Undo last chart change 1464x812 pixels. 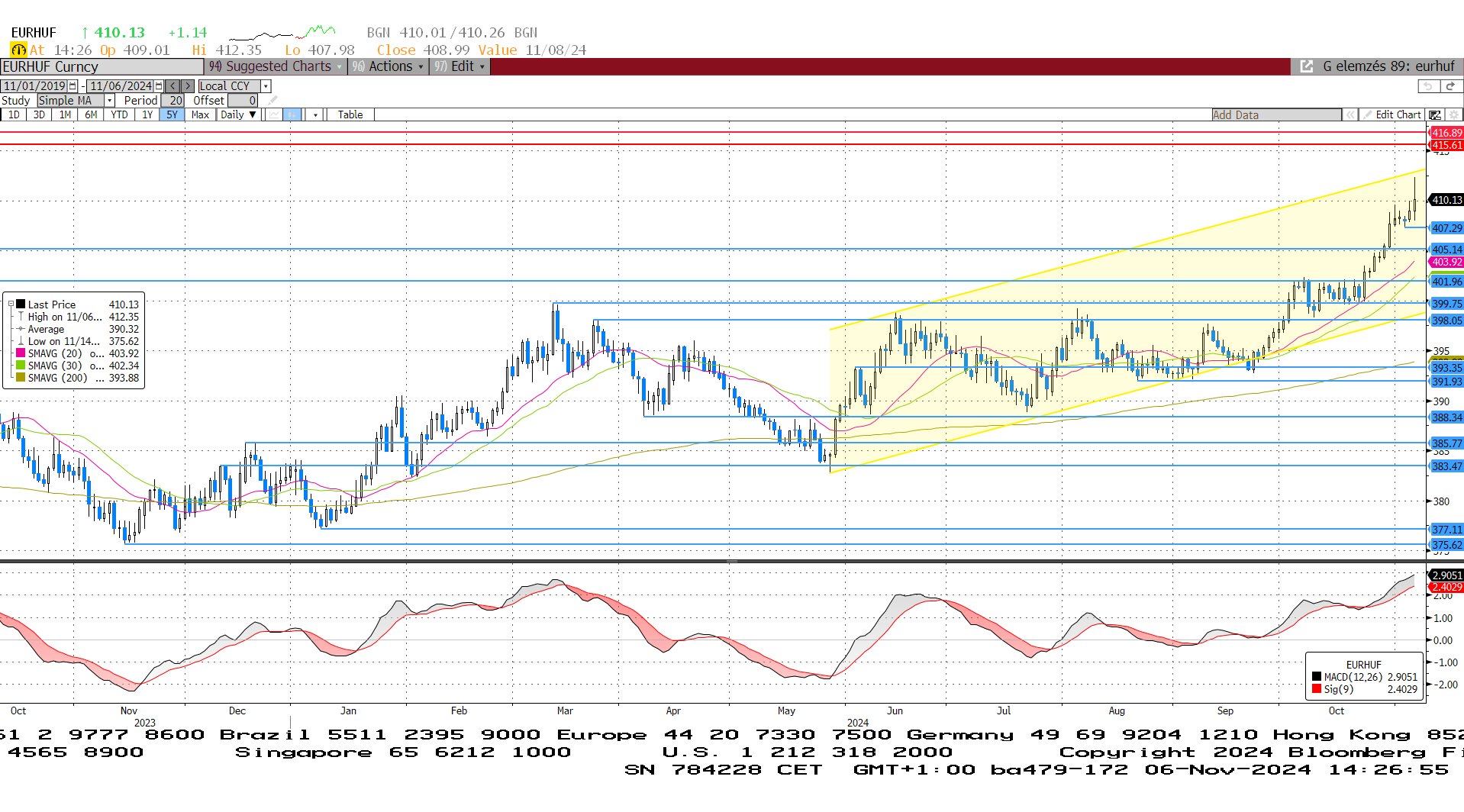click(x=1428, y=86)
